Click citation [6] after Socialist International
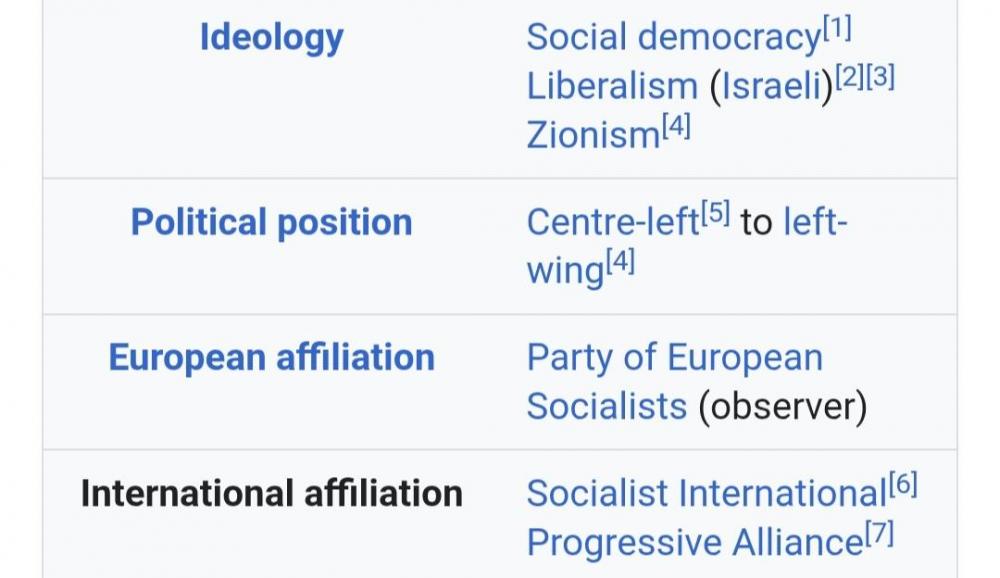1000x578 pixels. (x=902, y=486)
